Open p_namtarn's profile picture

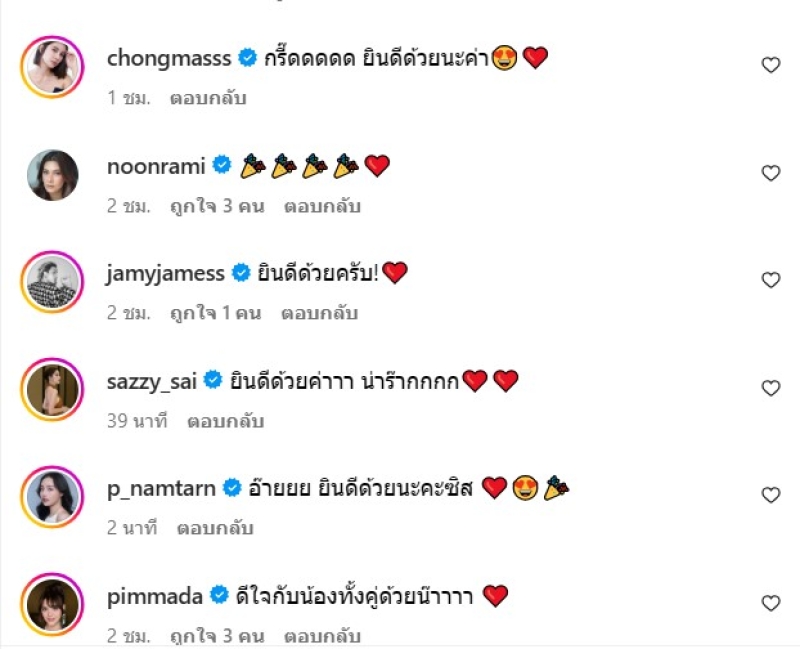coord(53,496)
